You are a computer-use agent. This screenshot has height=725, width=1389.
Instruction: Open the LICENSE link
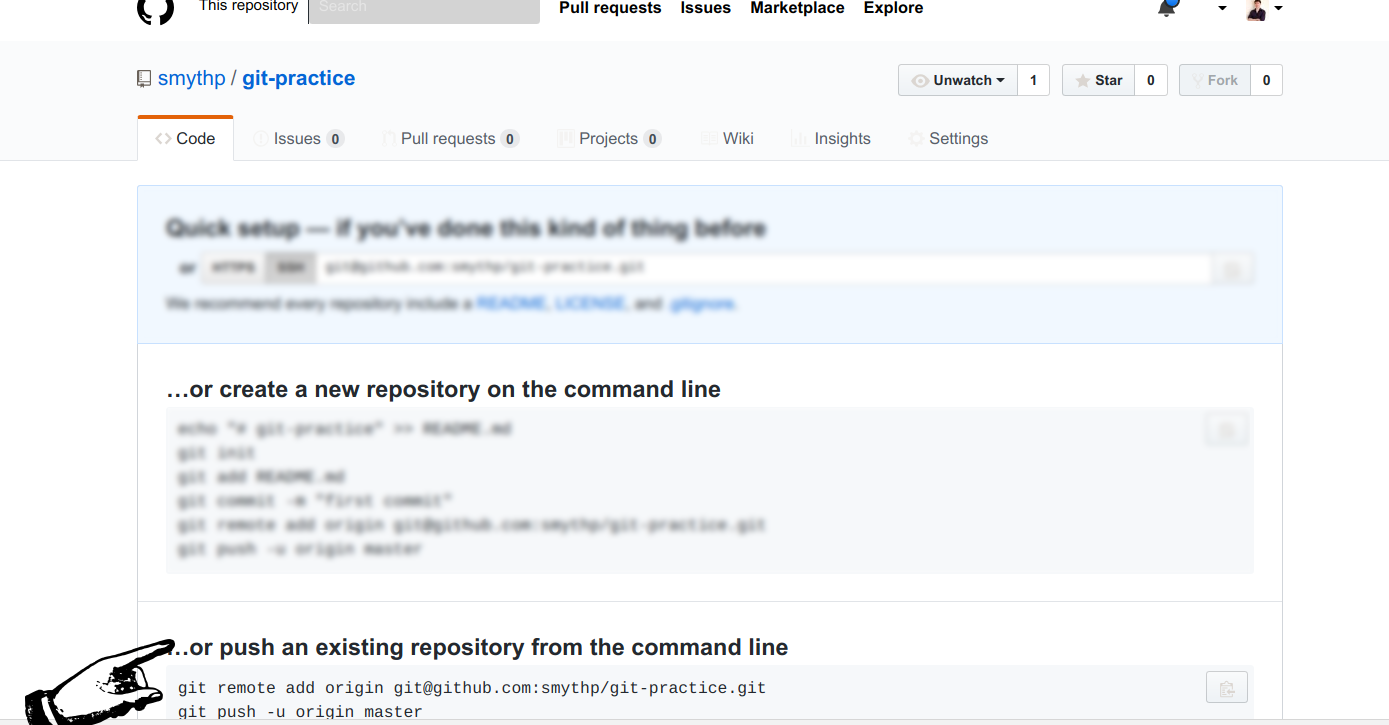point(590,303)
